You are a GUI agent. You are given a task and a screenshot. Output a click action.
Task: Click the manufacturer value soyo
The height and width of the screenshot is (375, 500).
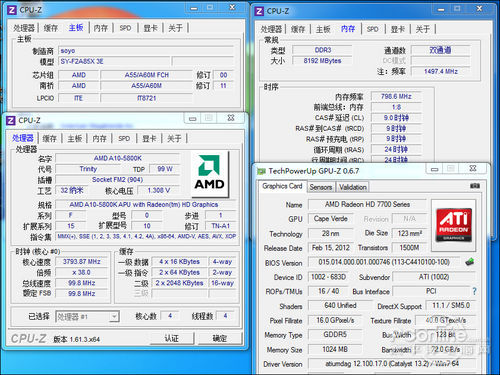(146, 51)
